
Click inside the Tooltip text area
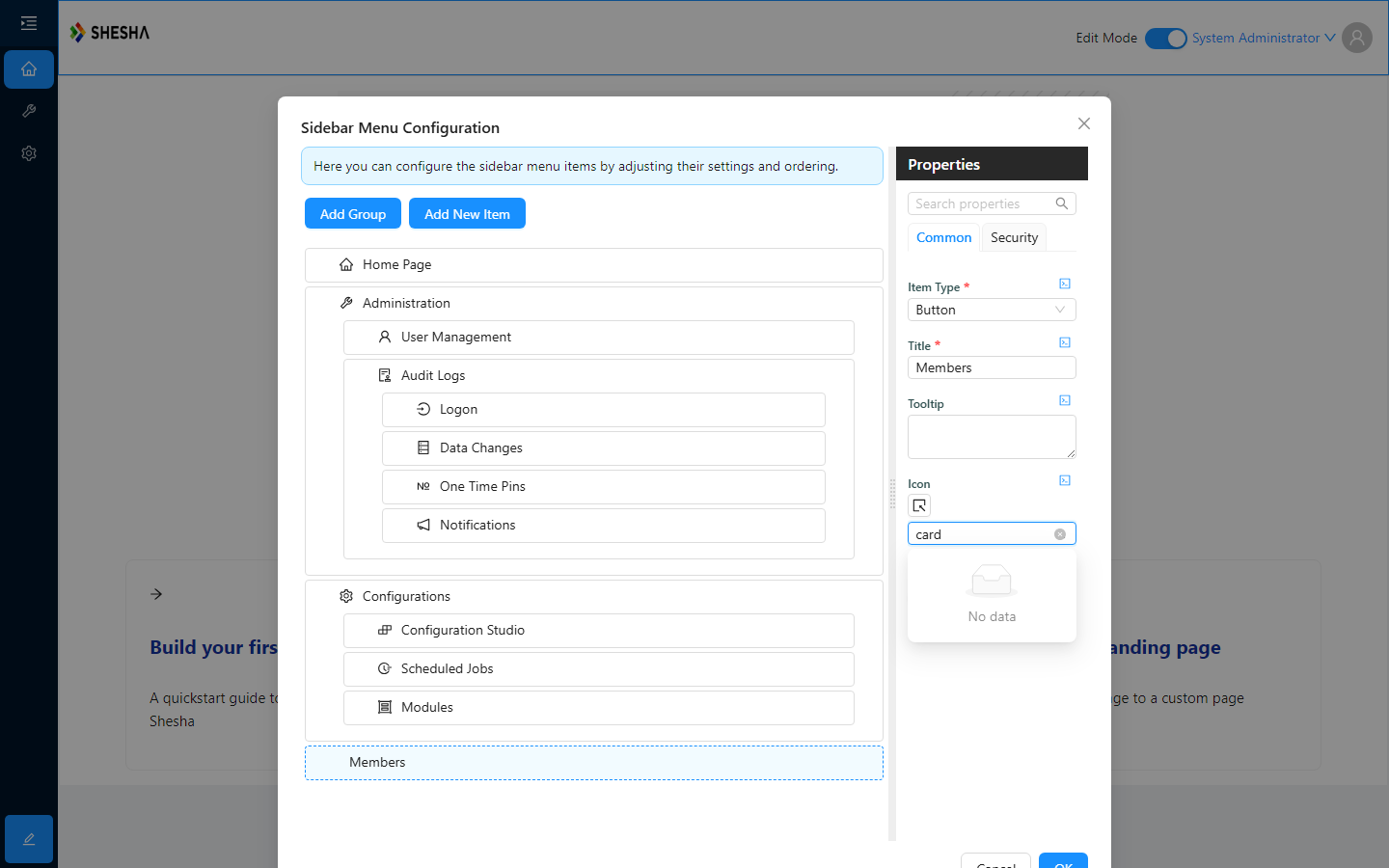[992, 437]
